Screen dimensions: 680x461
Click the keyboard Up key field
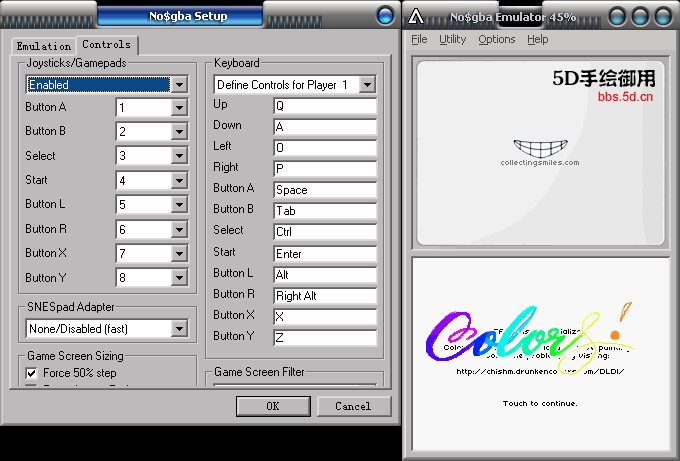[x=325, y=106]
